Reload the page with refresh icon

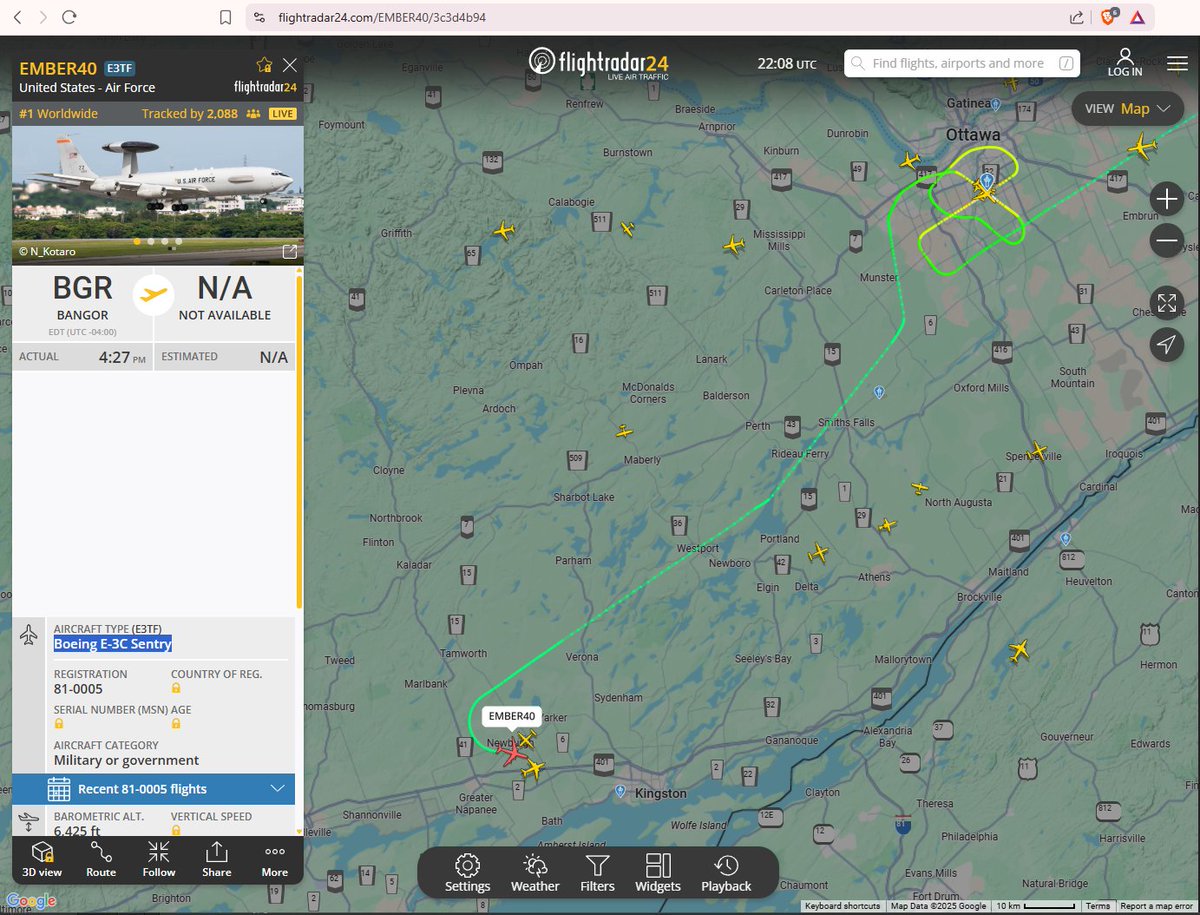tap(69, 17)
